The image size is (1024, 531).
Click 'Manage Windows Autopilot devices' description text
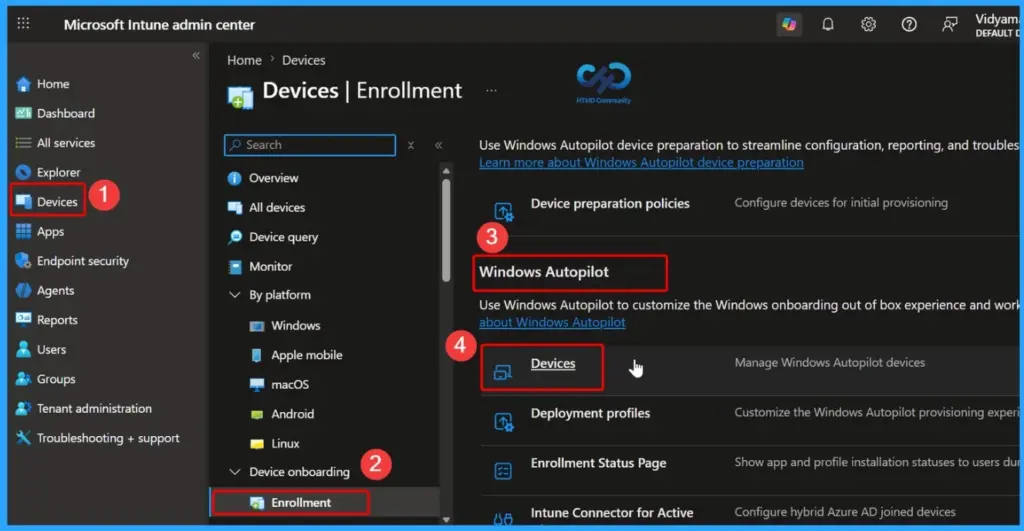coord(829,362)
